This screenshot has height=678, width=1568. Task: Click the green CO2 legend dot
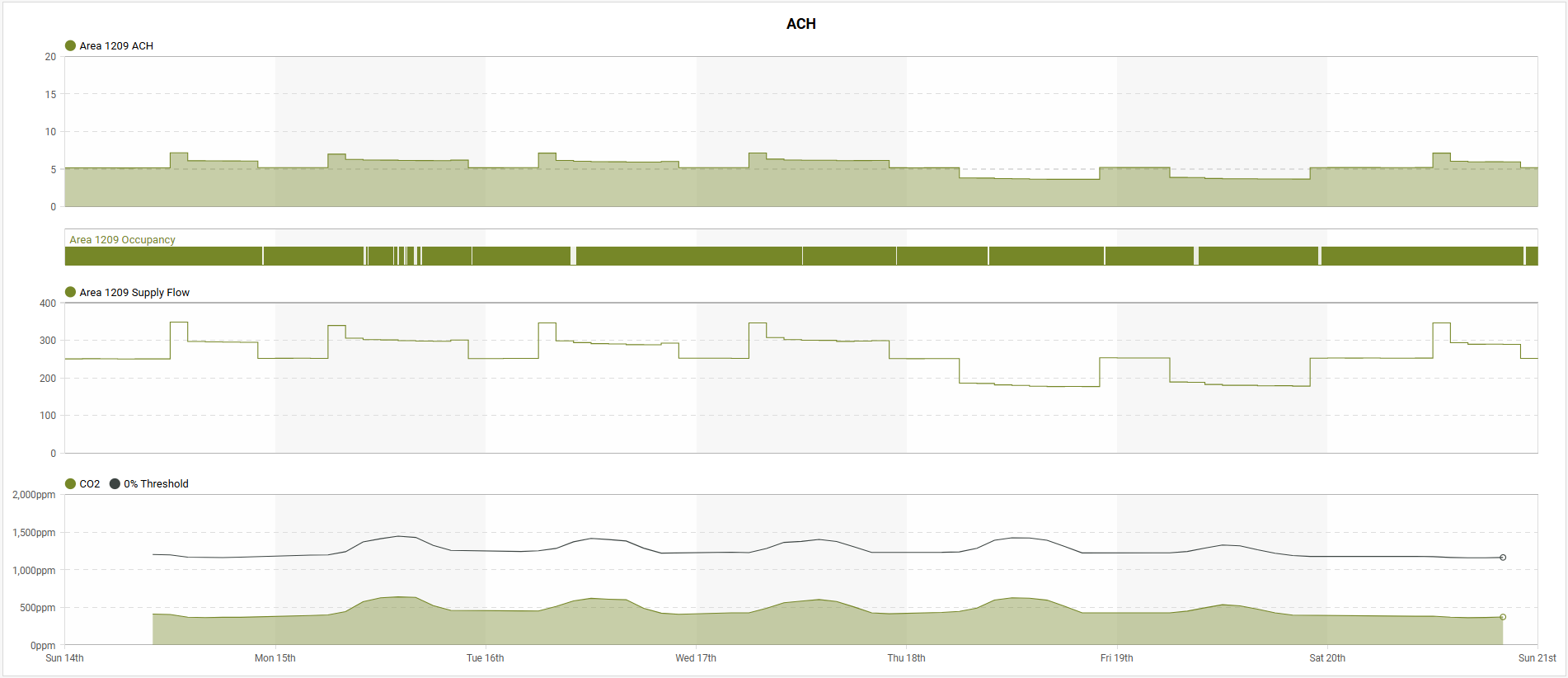pos(70,484)
